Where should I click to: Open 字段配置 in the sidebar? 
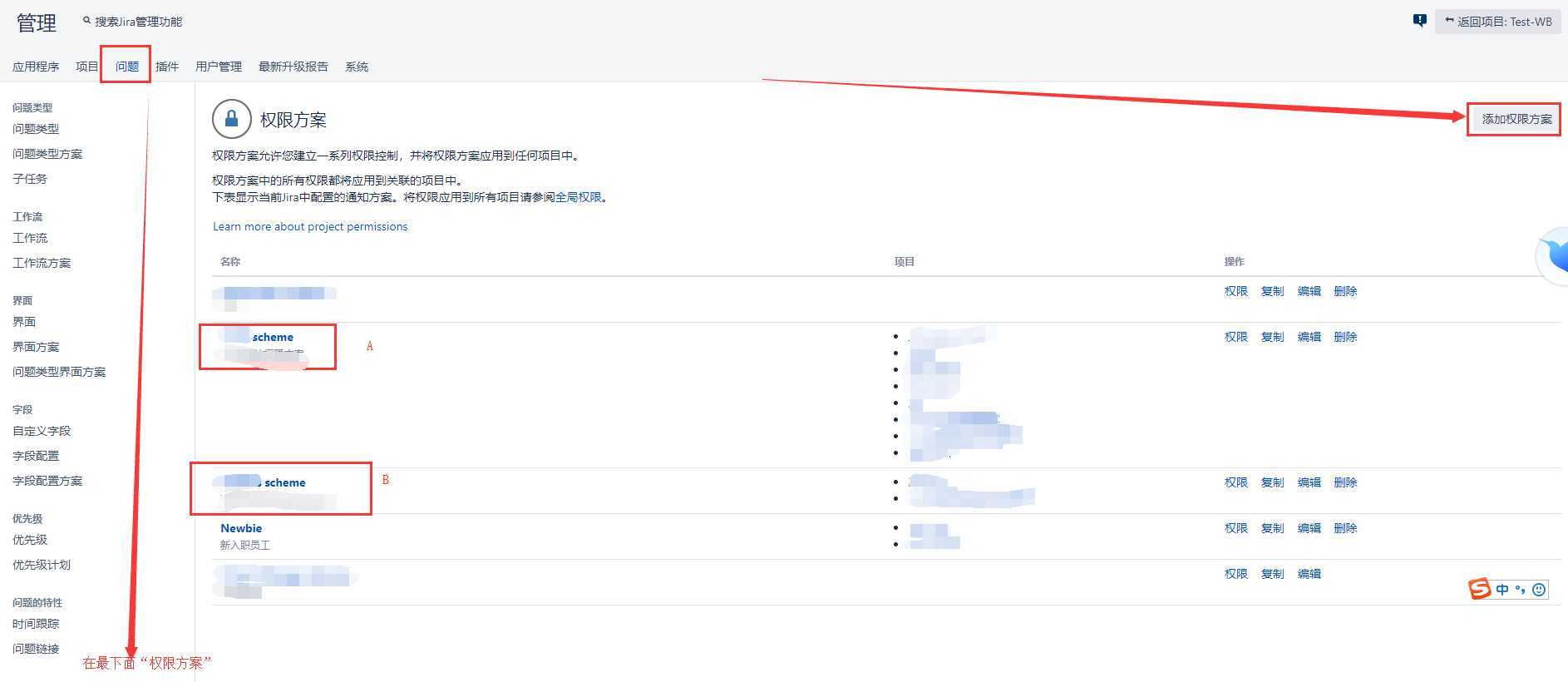pyautogui.click(x=36, y=456)
